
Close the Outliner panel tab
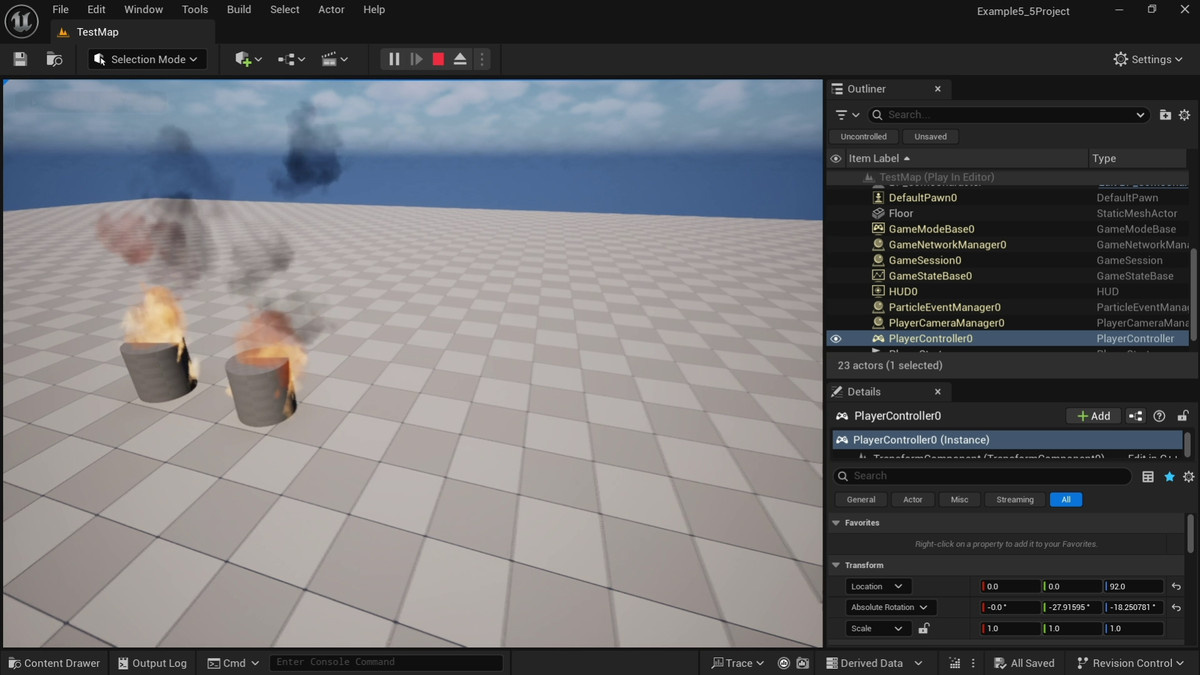pyautogui.click(x=938, y=89)
